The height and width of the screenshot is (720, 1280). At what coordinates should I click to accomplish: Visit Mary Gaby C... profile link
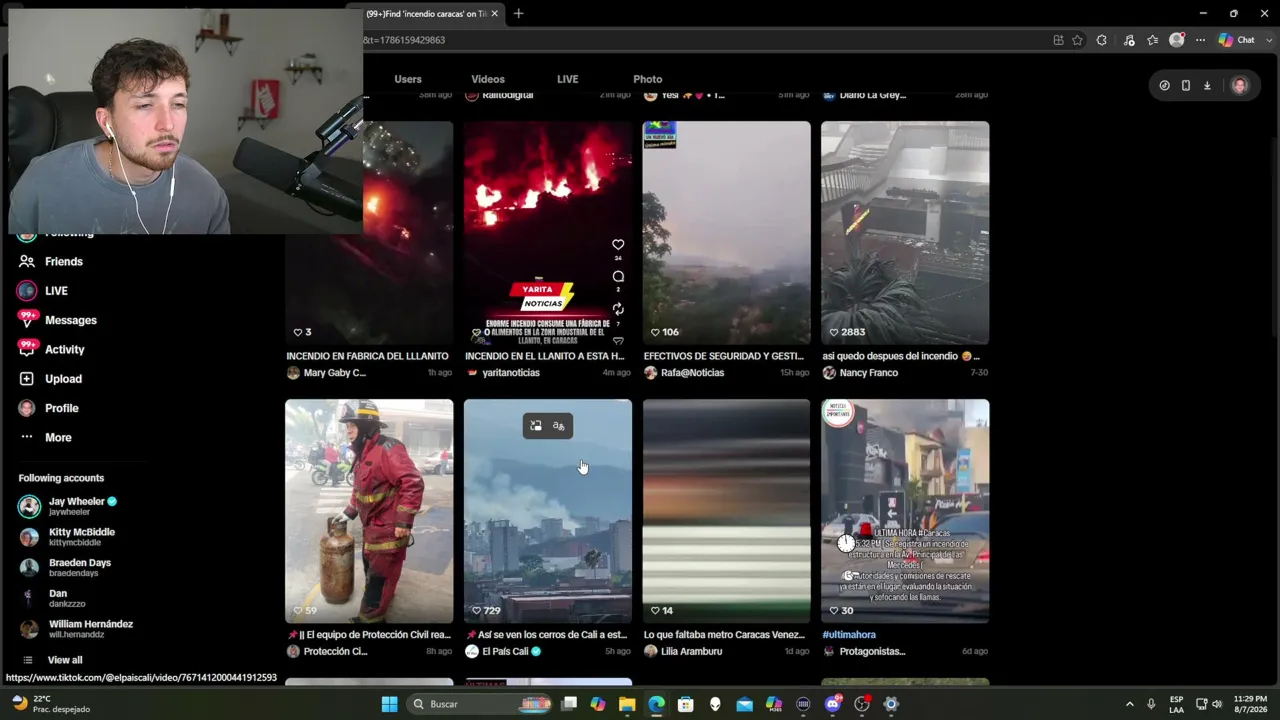[334, 373]
